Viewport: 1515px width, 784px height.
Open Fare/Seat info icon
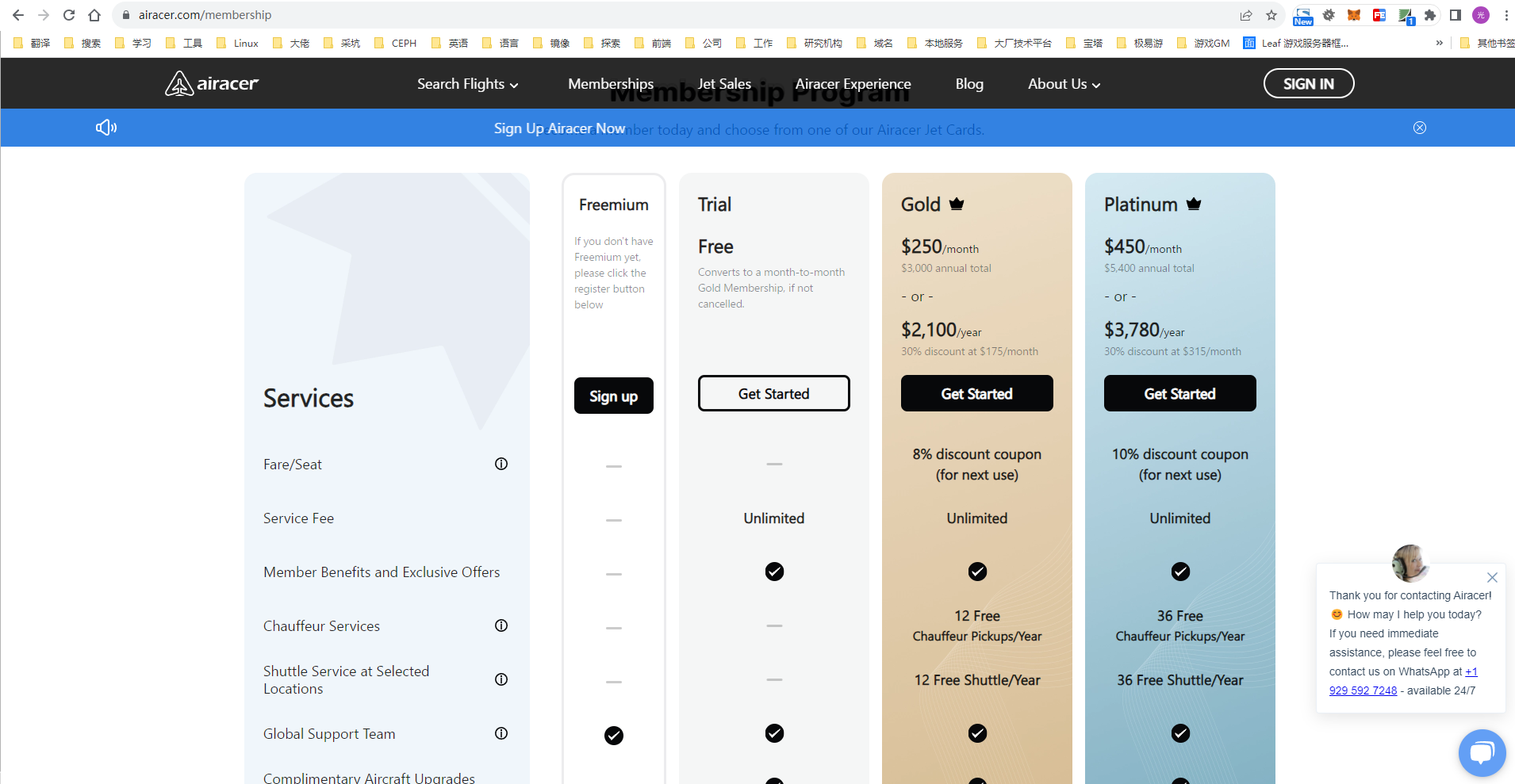coord(501,464)
